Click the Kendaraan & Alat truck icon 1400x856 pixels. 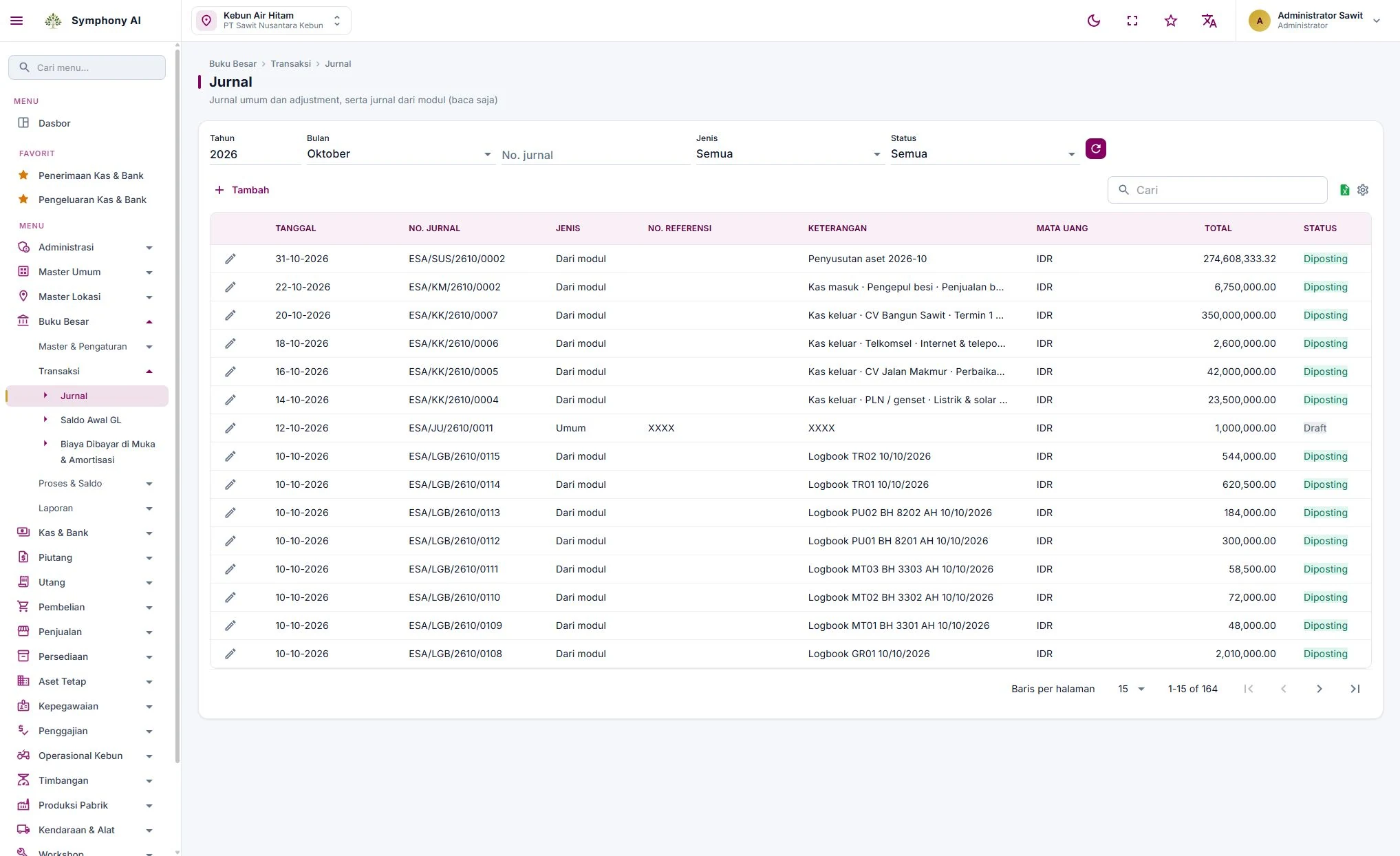(x=23, y=829)
